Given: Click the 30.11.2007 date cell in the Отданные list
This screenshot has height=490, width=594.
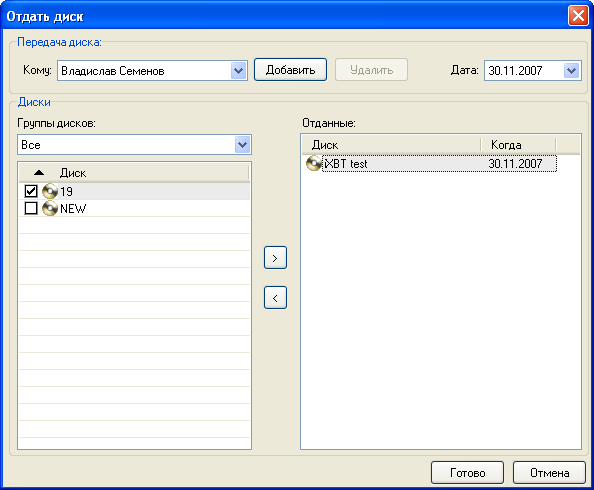Looking at the screenshot, I should click(x=515, y=164).
